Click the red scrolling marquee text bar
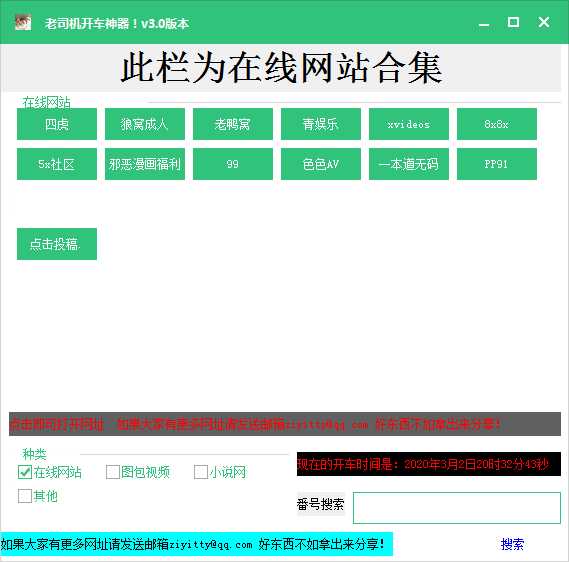The image size is (569, 562). pos(285,424)
